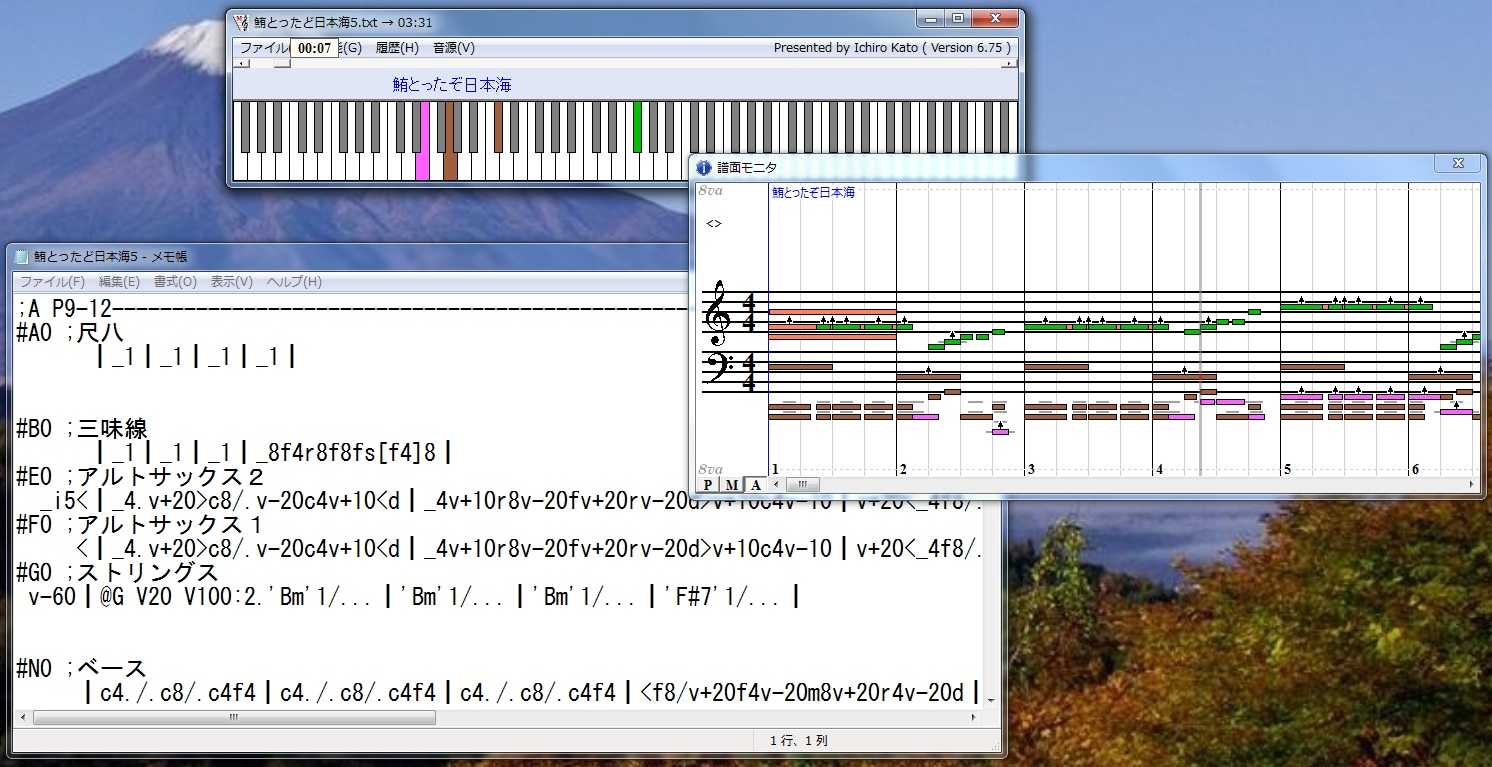This screenshot has height=767, width=1492.
Task: Click Notepad's horizontal scroll right arrow
Action: 975,718
